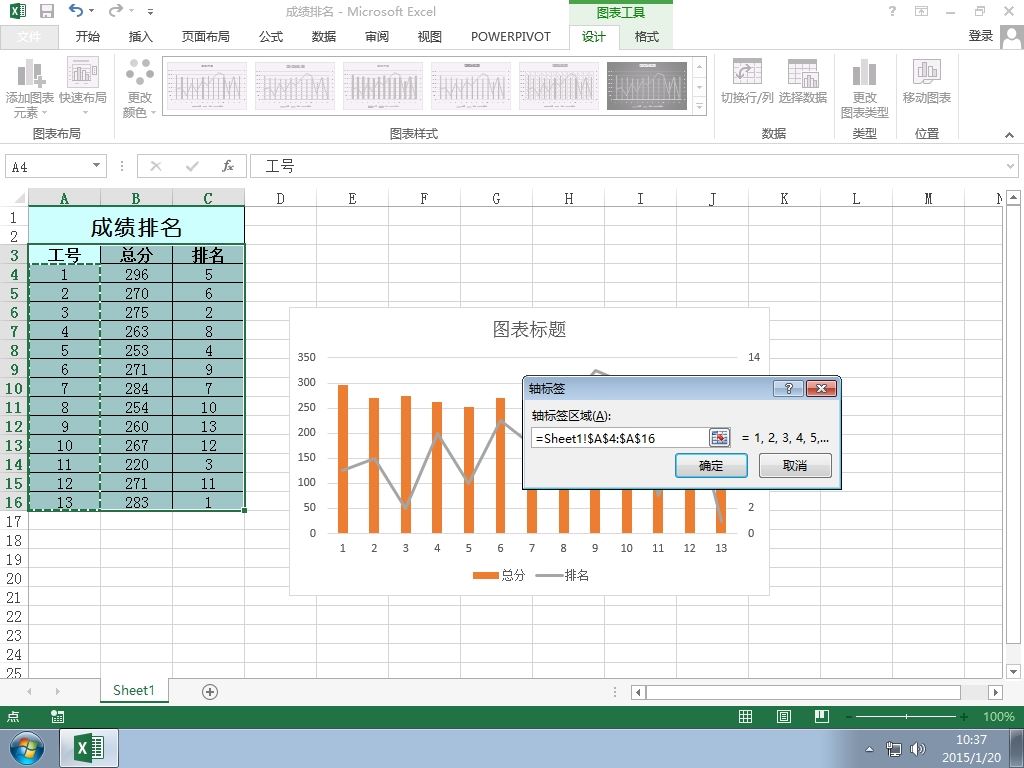Click the zoom out minus button
Image resolution: width=1024 pixels, height=768 pixels.
848,717
